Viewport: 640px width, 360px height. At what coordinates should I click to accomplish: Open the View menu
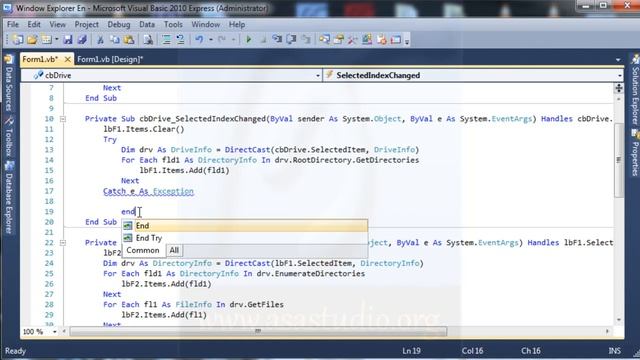coord(58,24)
